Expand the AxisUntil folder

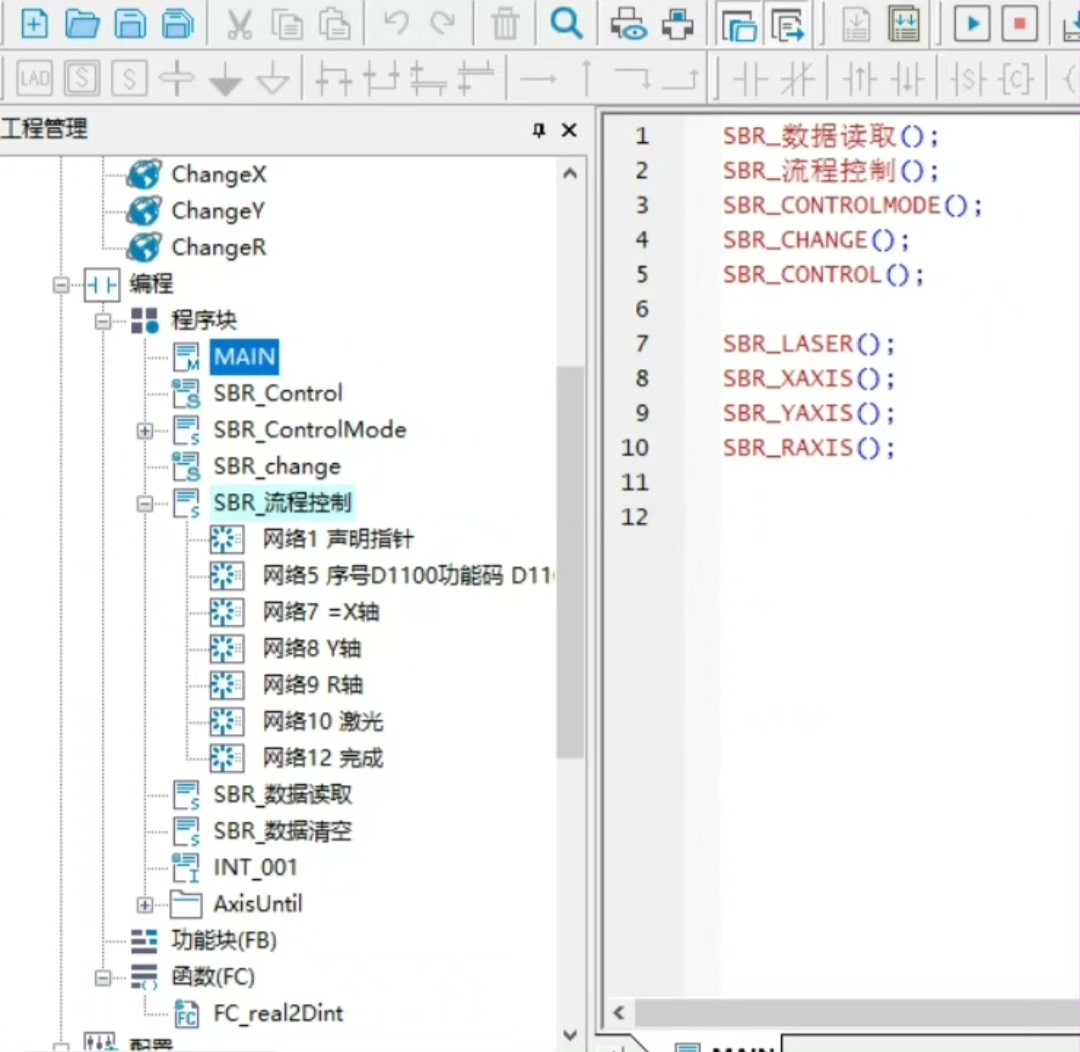point(145,905)
